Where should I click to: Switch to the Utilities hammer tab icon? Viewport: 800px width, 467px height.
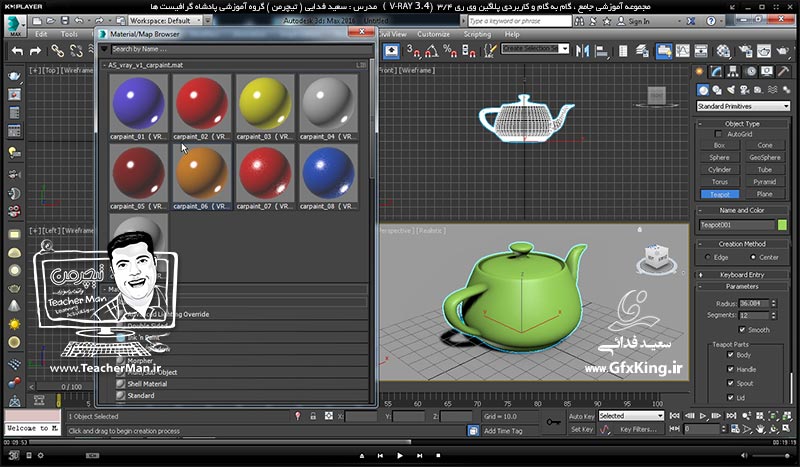783,72
